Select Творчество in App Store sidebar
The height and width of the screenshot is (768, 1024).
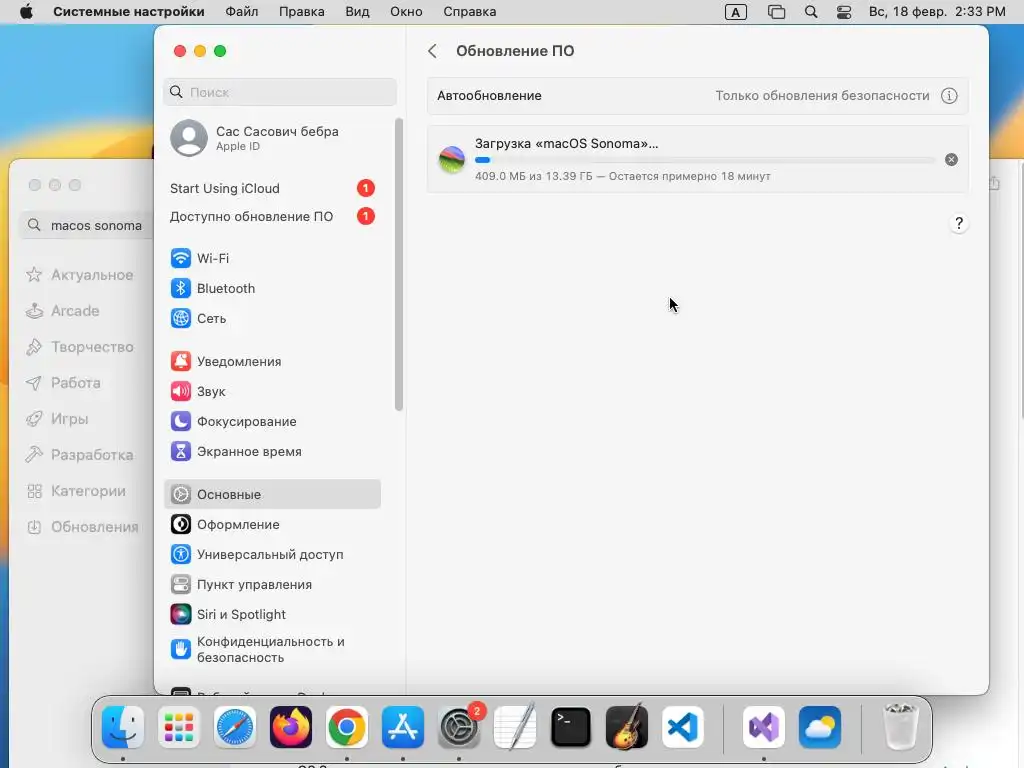coord(80,347)
